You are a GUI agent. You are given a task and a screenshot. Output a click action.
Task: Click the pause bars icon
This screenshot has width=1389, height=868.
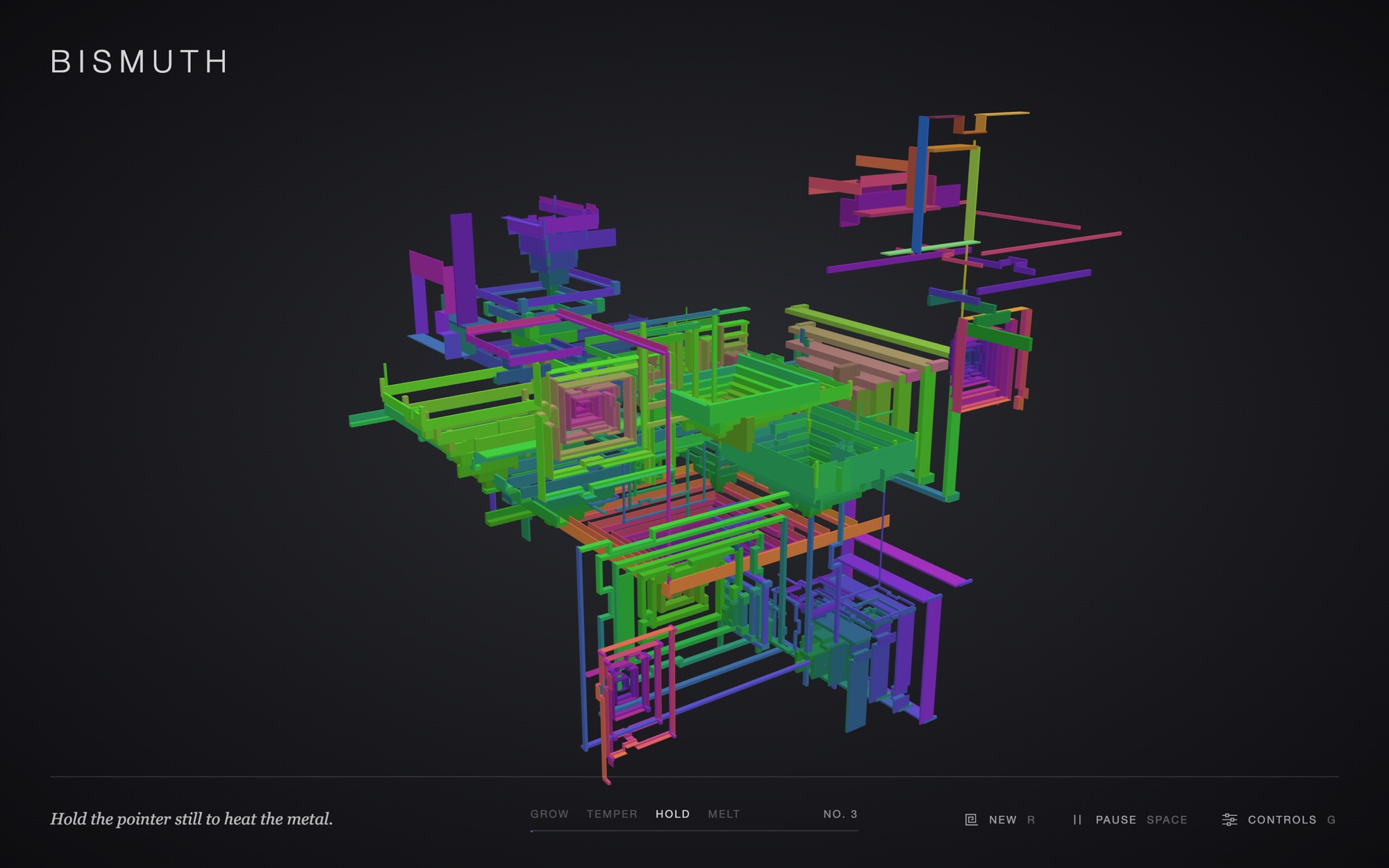[x=1077, y=820]
